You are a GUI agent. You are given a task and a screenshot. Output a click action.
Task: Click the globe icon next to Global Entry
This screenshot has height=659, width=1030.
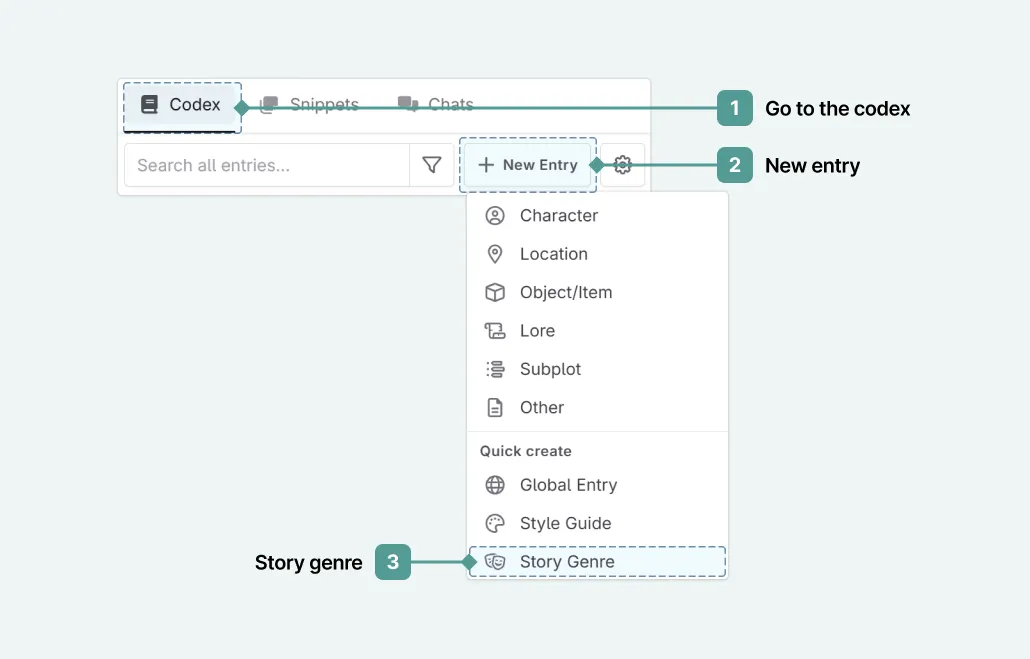tap(496, 485)
